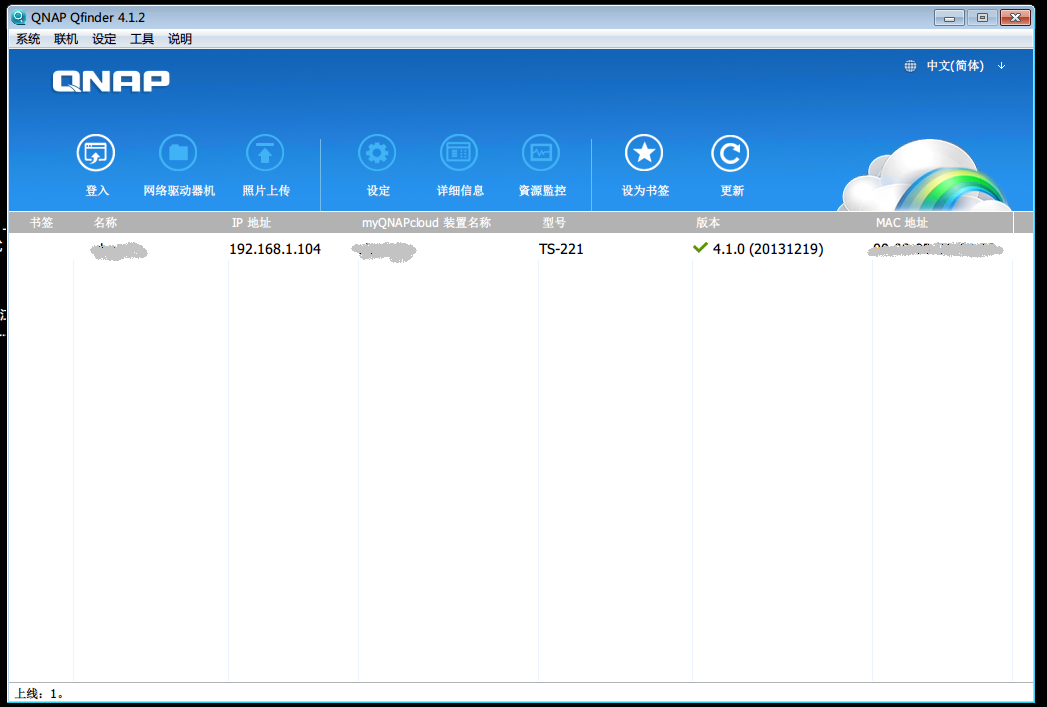Screen dimensions: 1047x707
Task: Click the 上线:1 status bar text
Action: coord(39,694)
